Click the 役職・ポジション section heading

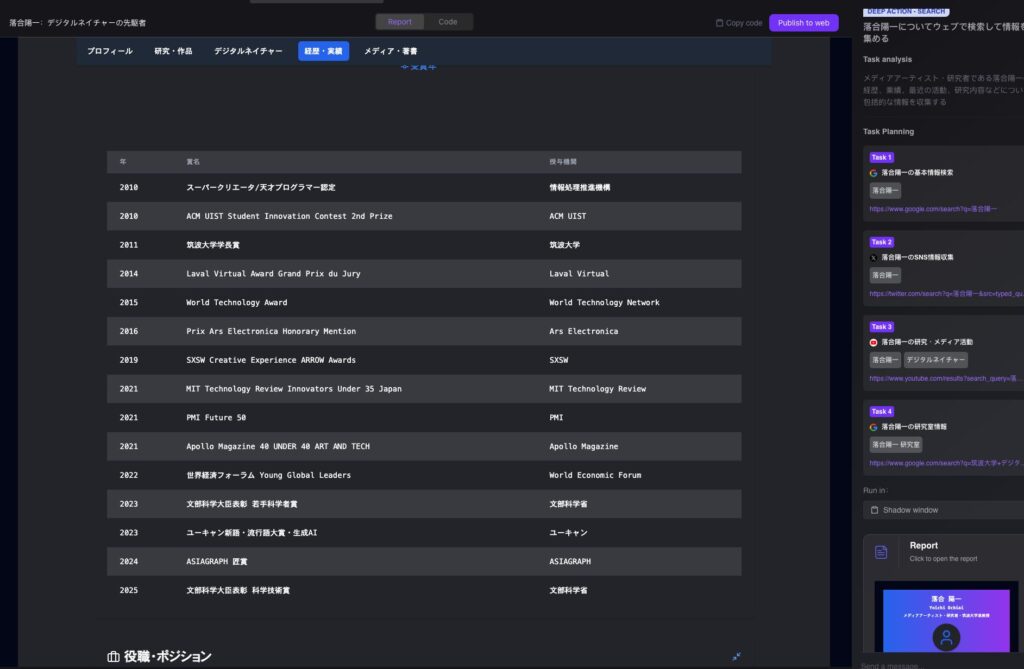tap(167, 657)
